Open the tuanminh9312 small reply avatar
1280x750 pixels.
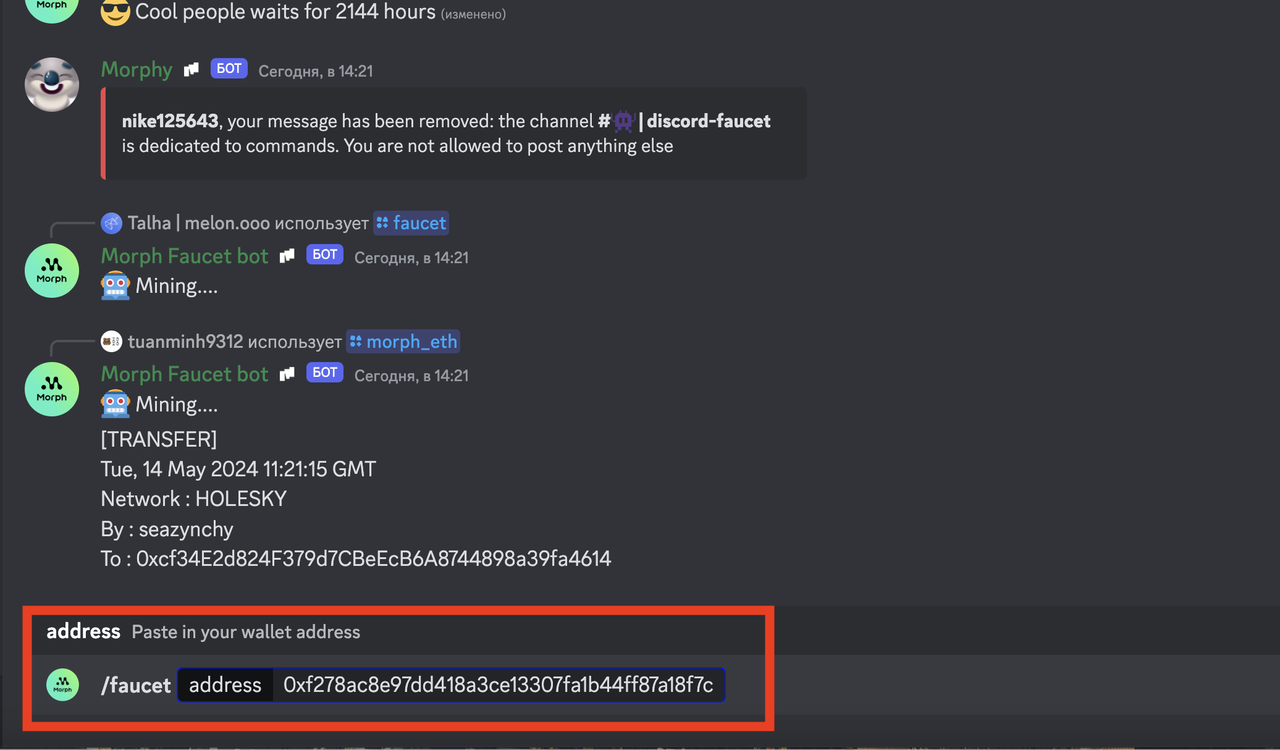tap(112, 342)
